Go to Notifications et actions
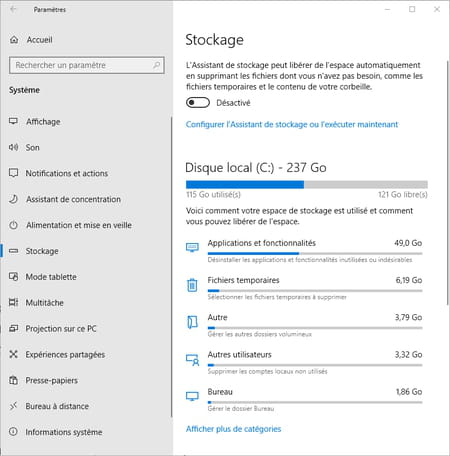The image size is (450, 456). (x=67, y=173)
